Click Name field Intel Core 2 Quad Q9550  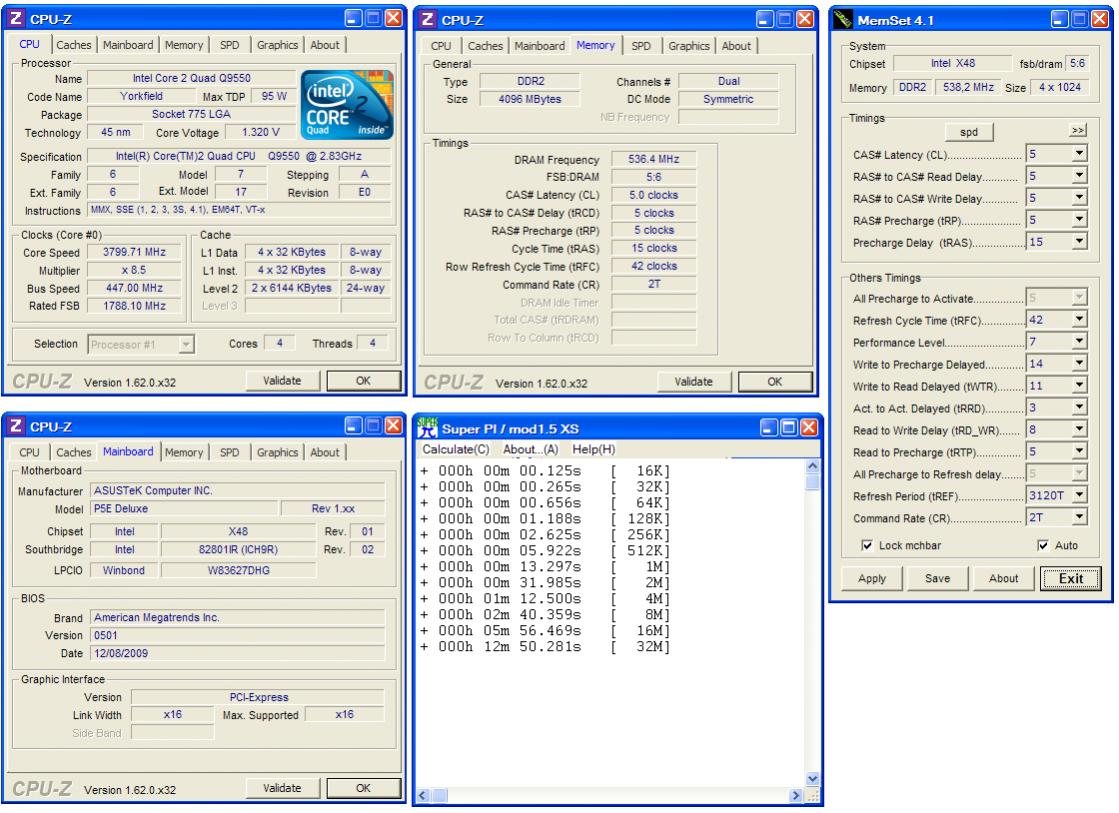pyautogui.click(x=191, y=79)
